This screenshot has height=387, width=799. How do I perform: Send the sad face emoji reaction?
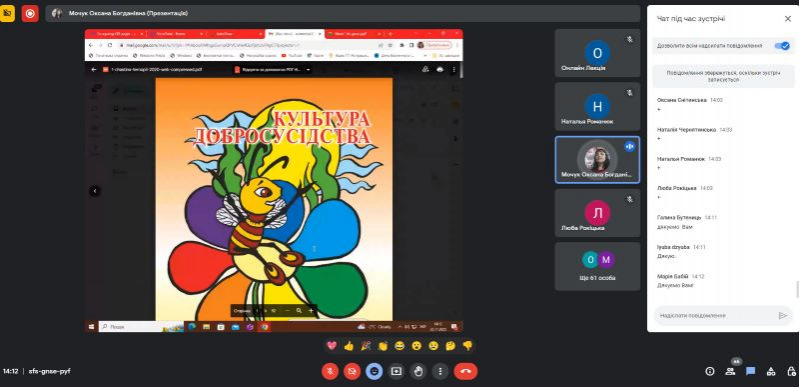point(433,346)
